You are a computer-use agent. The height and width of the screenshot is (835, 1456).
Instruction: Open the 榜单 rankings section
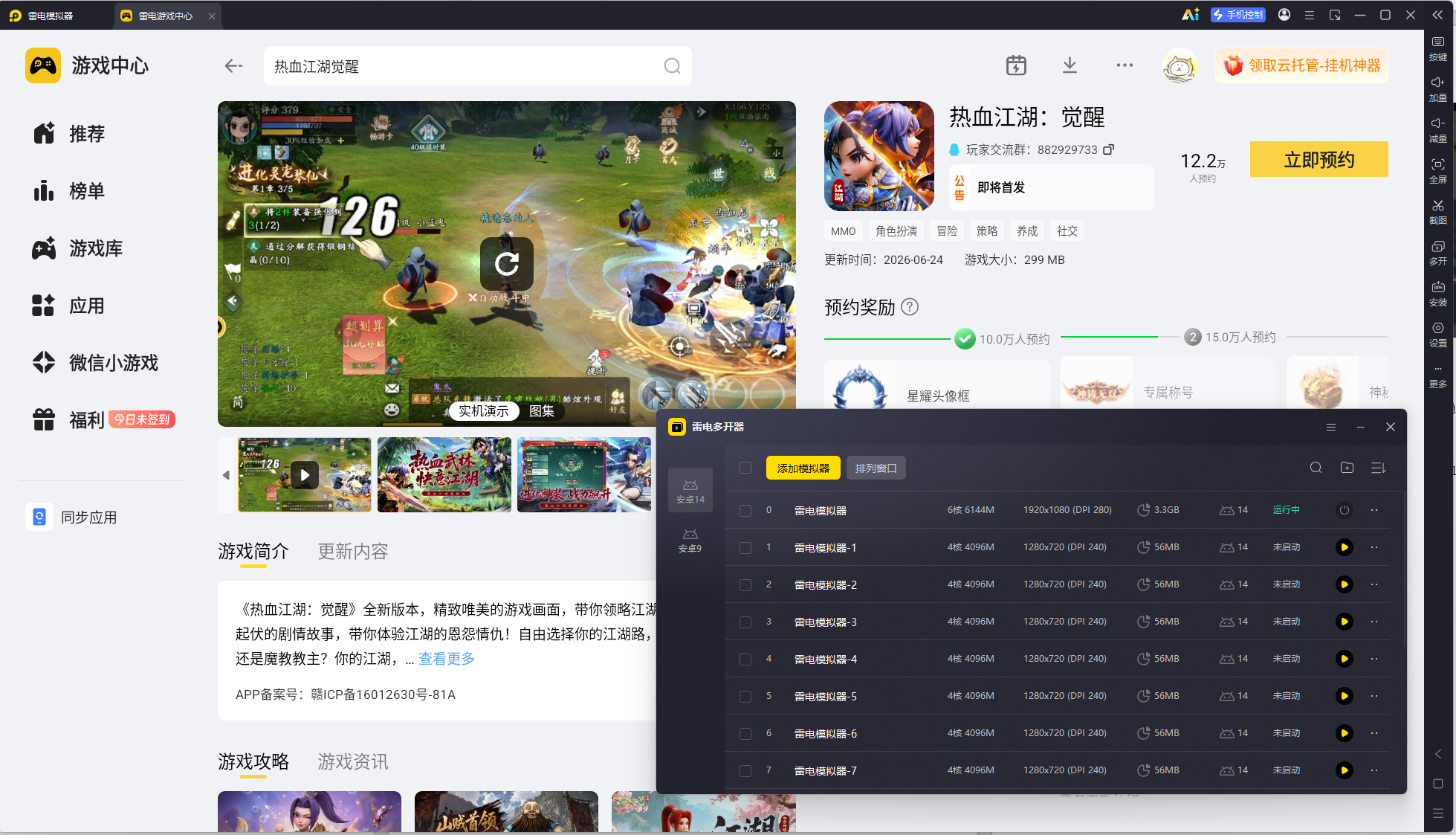[69, 191]
